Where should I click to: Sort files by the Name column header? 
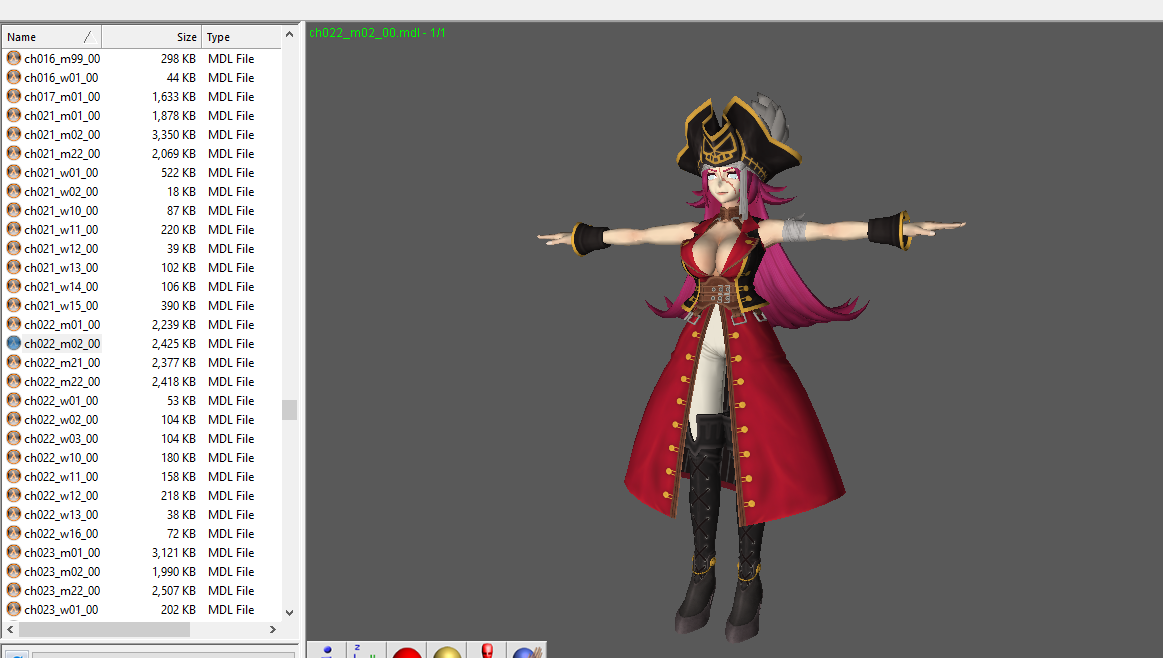coord(51,37)
